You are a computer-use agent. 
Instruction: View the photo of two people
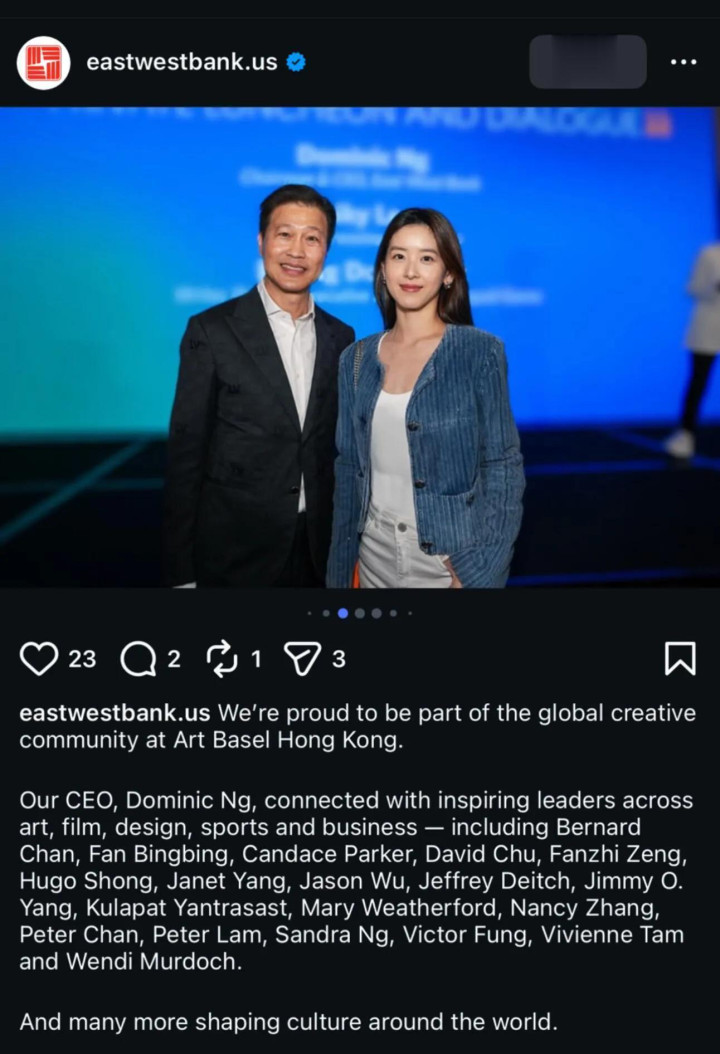coord(360,348)
